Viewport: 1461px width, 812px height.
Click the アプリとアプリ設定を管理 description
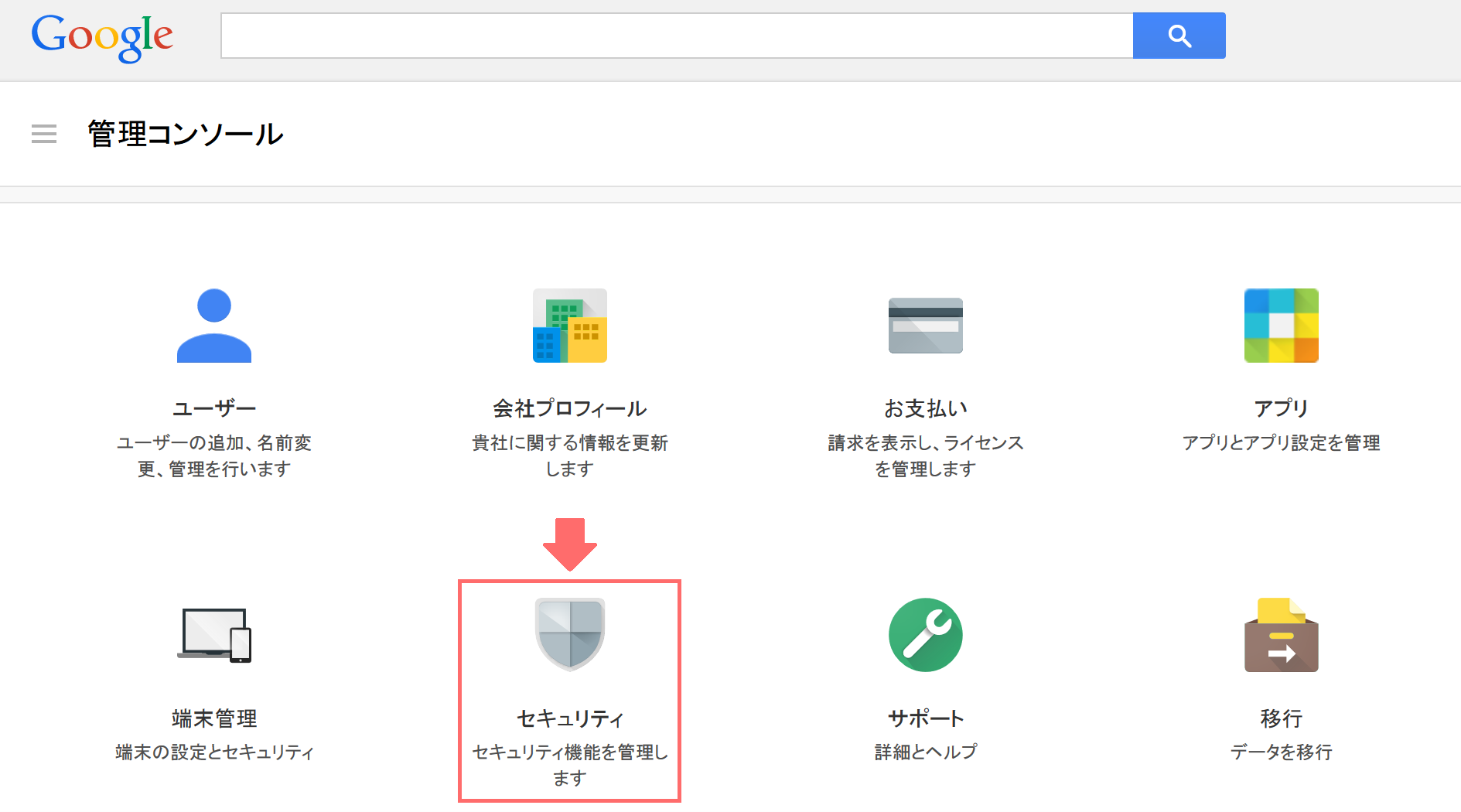[x=1281, y=443]
